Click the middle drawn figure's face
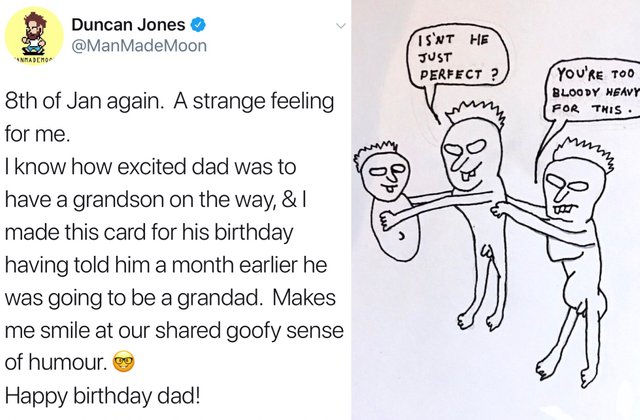This screenshot has width=640, height=420. pos(470,154)
